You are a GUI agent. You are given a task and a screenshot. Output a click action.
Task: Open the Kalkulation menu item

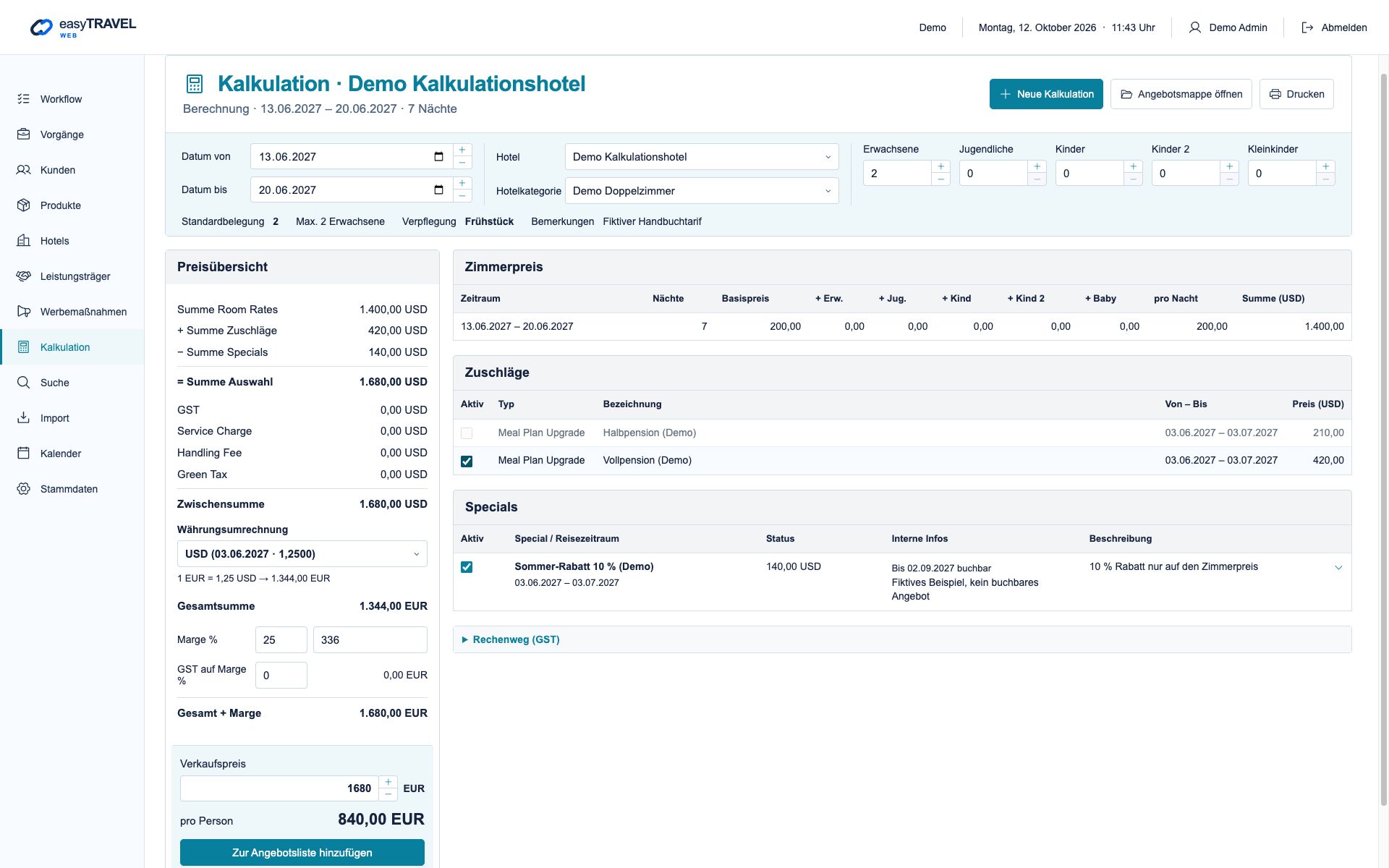72,347
